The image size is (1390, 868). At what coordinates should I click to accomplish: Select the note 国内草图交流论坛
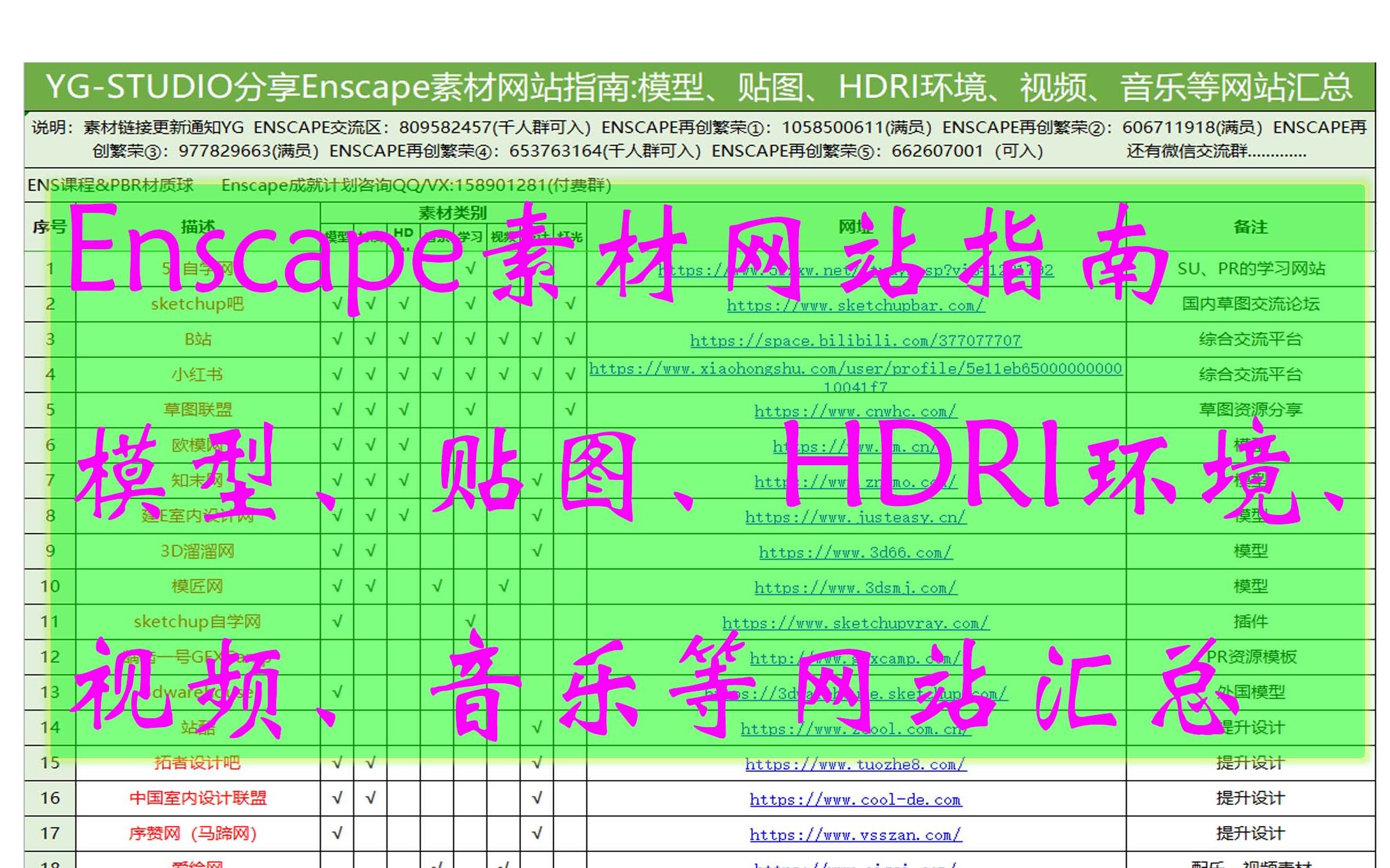[1250, 304]
